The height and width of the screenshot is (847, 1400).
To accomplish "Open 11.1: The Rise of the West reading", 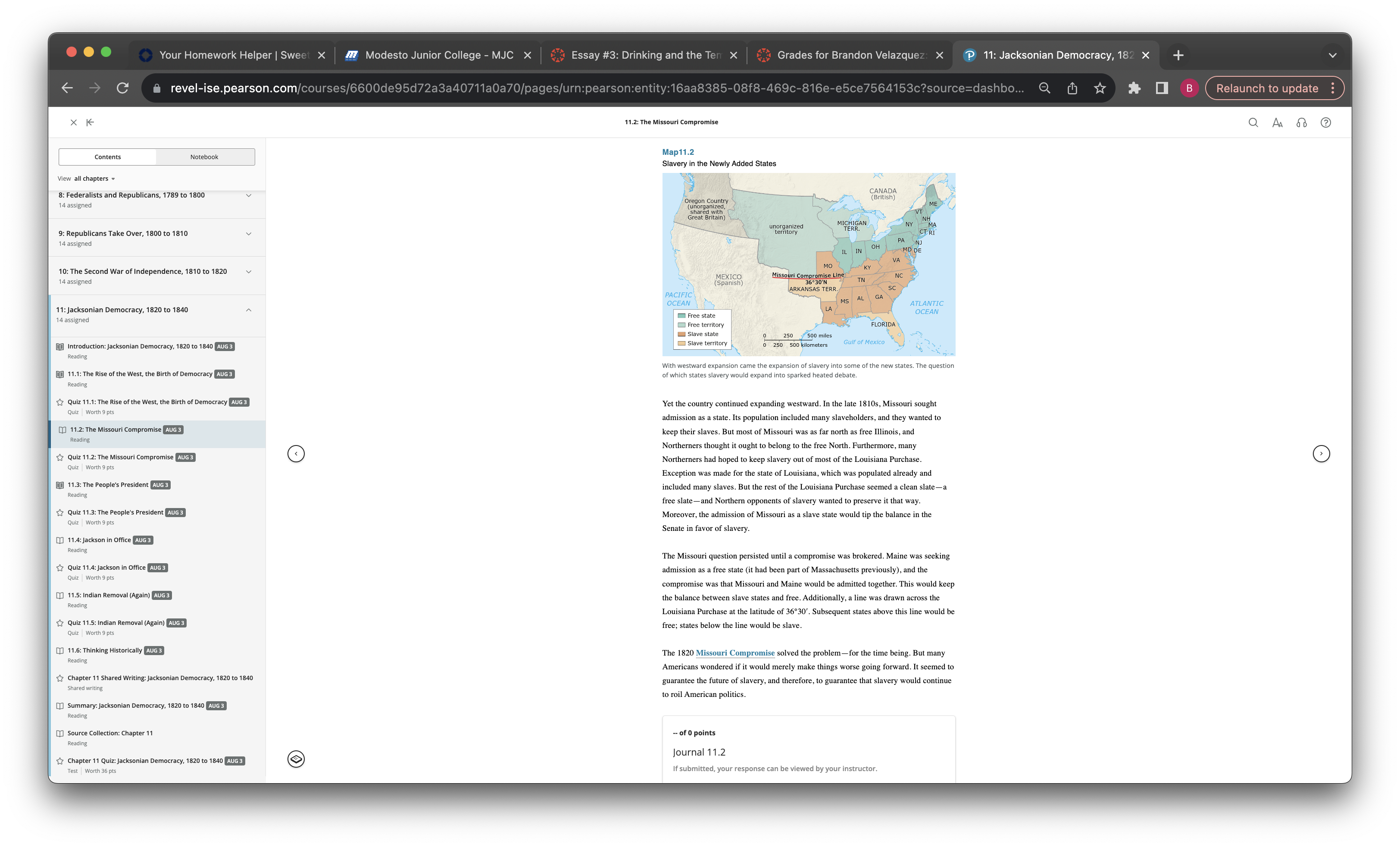I will [140, 374].
